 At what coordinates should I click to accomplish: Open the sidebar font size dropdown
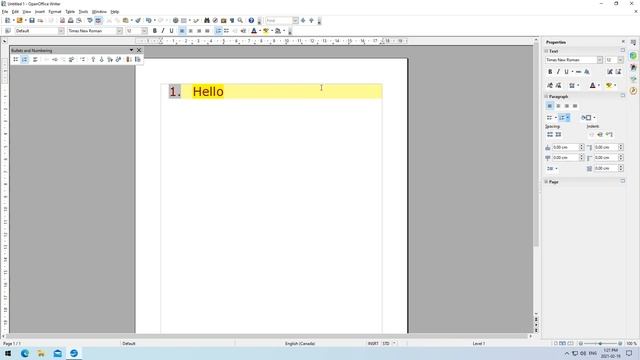click(x=620, y=60)
